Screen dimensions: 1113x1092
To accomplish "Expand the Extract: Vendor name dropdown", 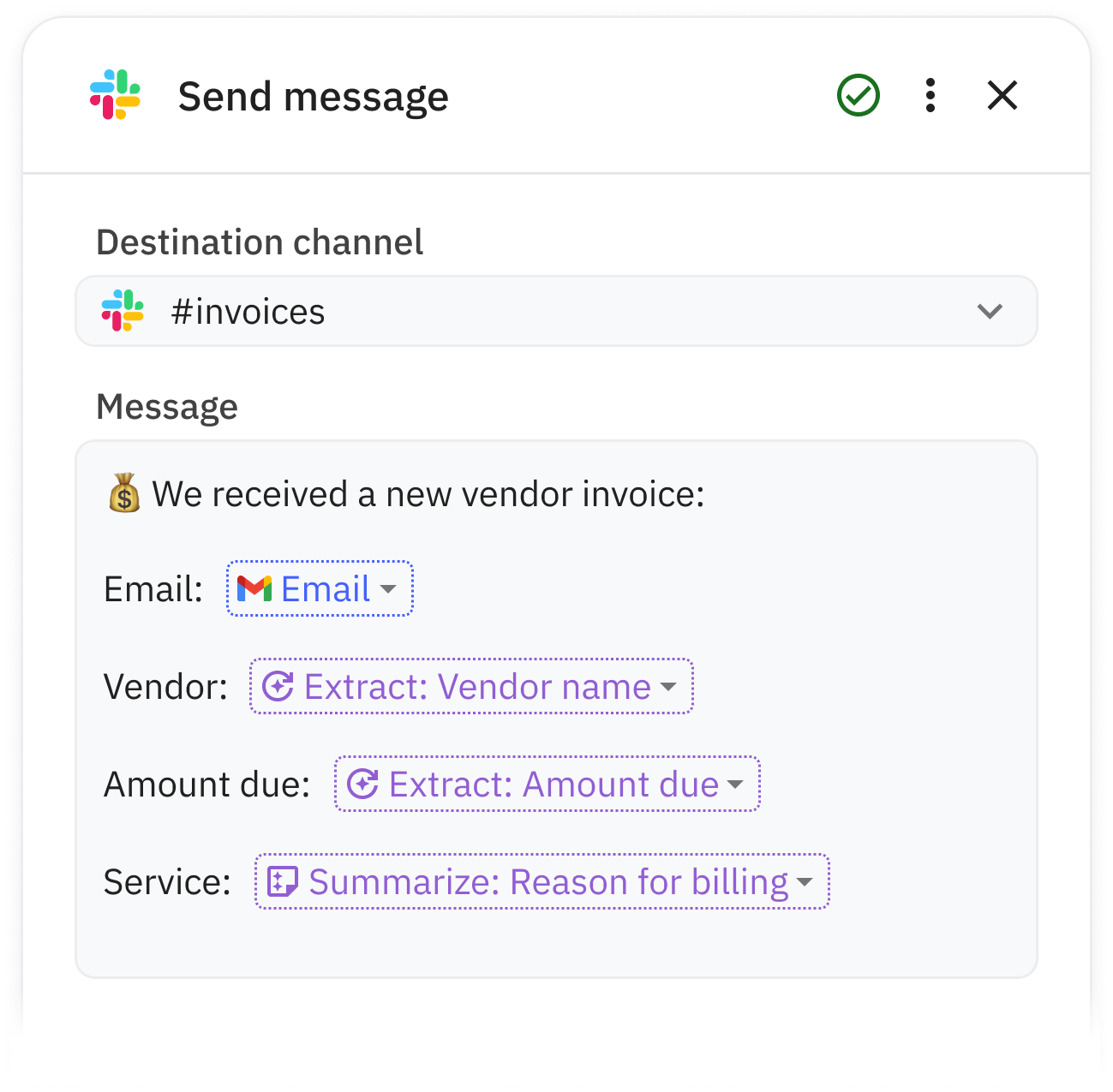I will click(x=670, y=687).
